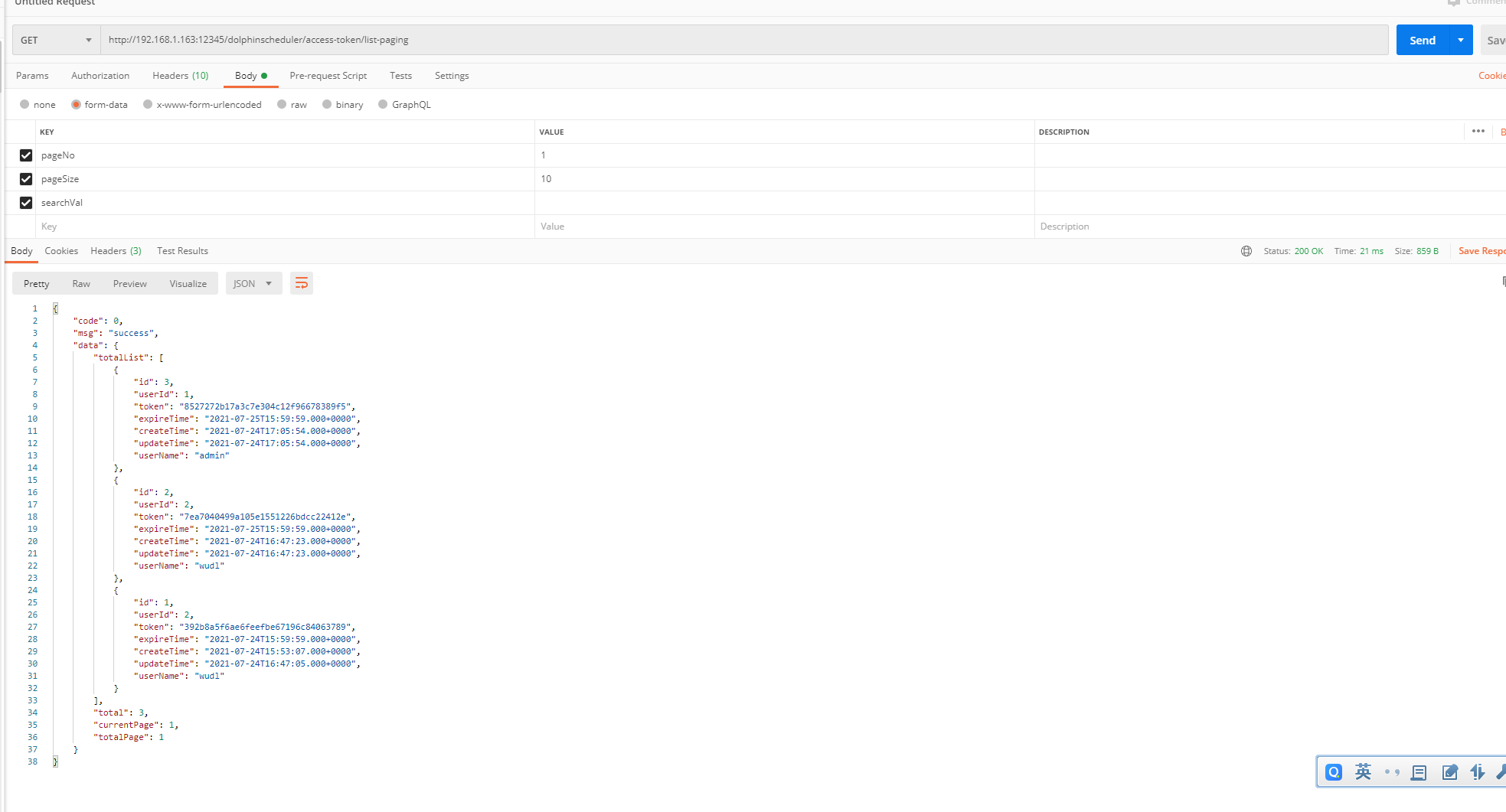Switch to the Pre-request Script tab

[328, 75]
